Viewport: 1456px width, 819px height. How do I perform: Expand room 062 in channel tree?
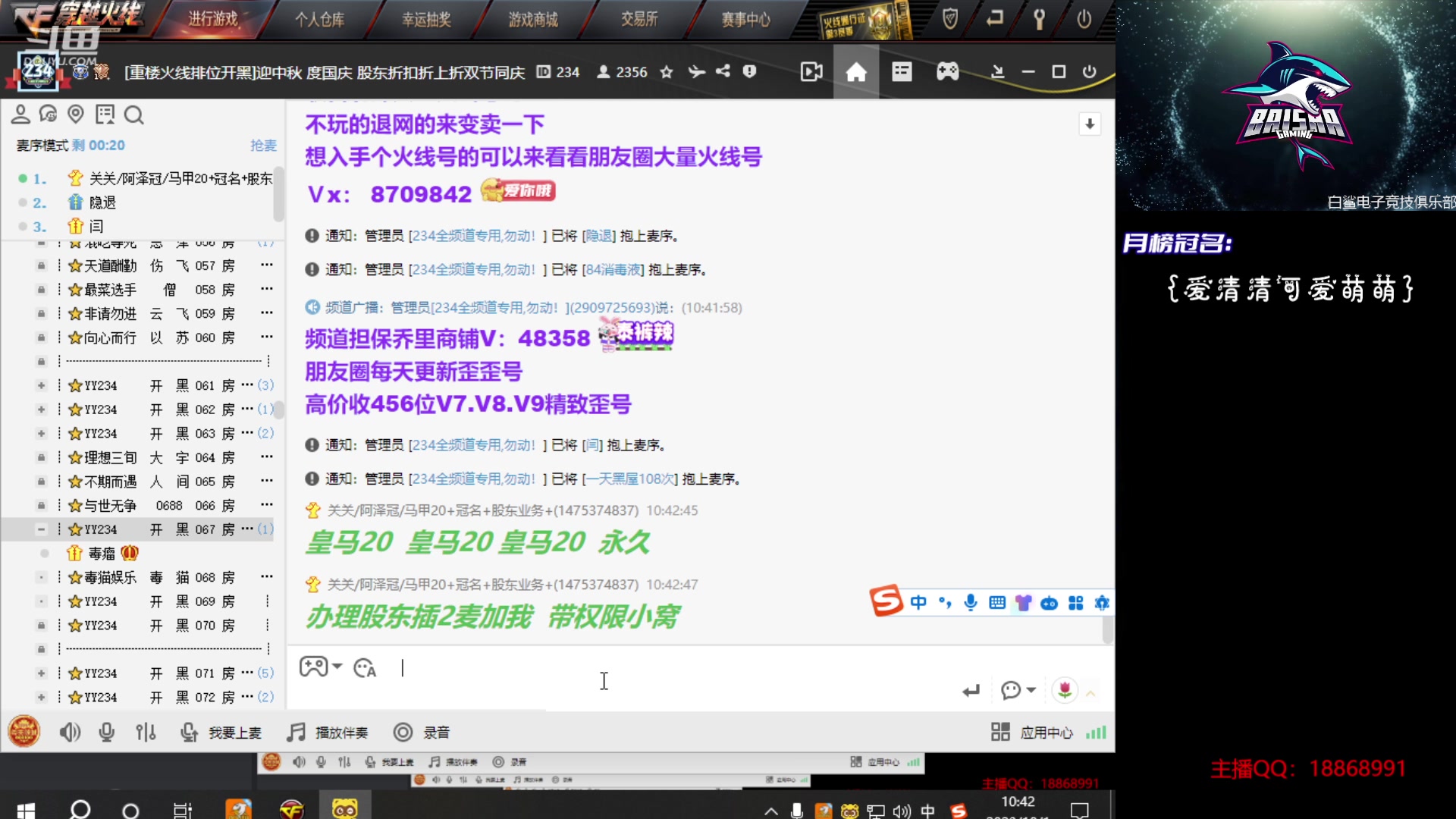click(41, 409)
